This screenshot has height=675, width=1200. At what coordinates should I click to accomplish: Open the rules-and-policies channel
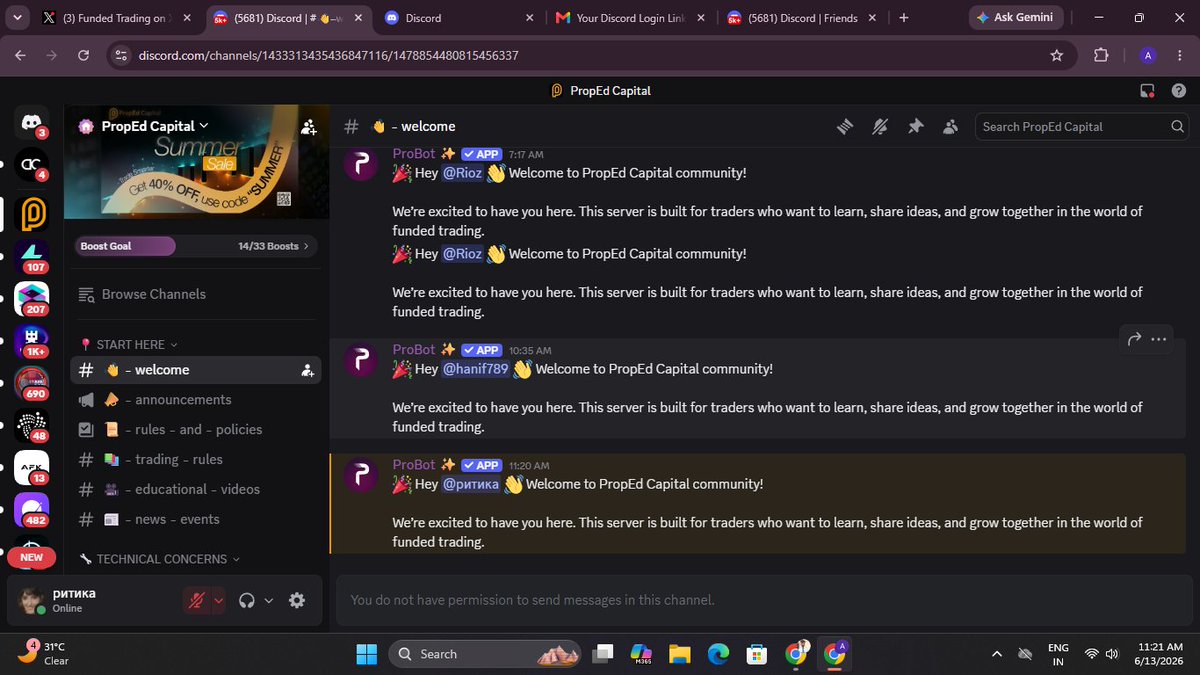196,430
